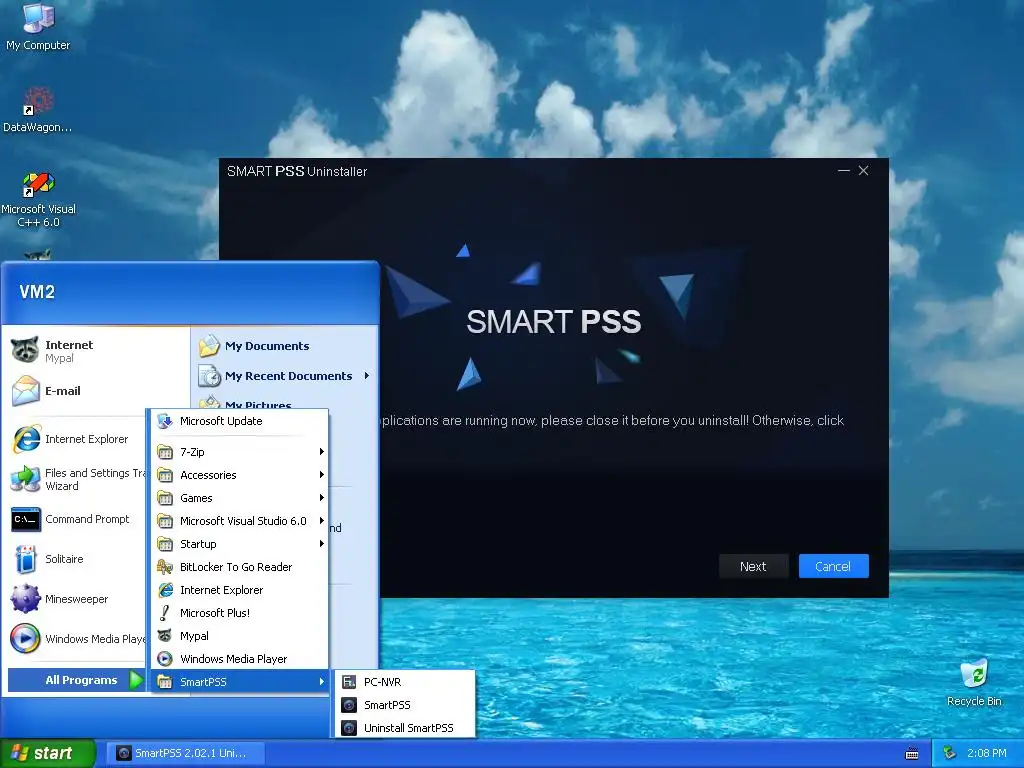Open Microsoft Plus! program entry
Viewport: 1024px width, 768px height.
(x=240, y=613)
